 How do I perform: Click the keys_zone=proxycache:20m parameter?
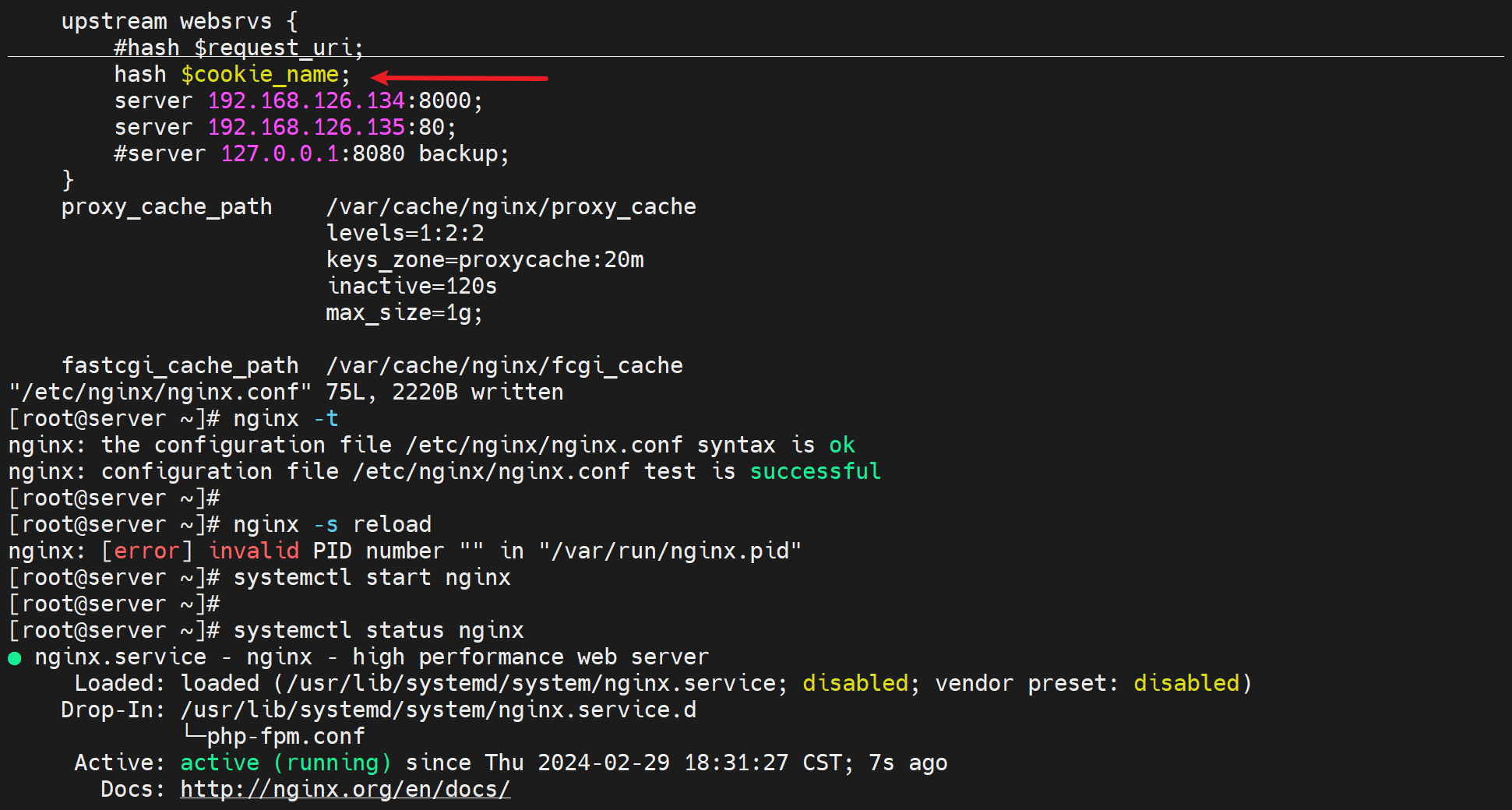(485, 260)
